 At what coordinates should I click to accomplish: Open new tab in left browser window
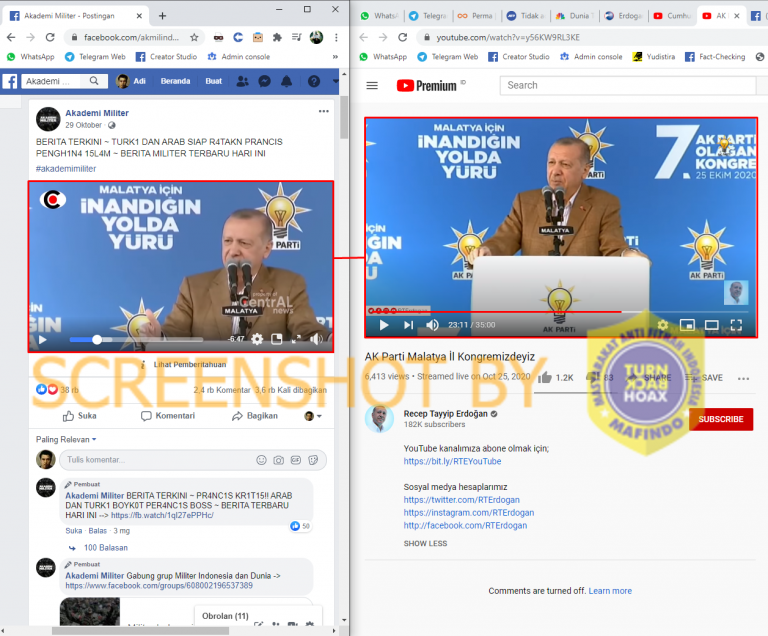point(162,16)
